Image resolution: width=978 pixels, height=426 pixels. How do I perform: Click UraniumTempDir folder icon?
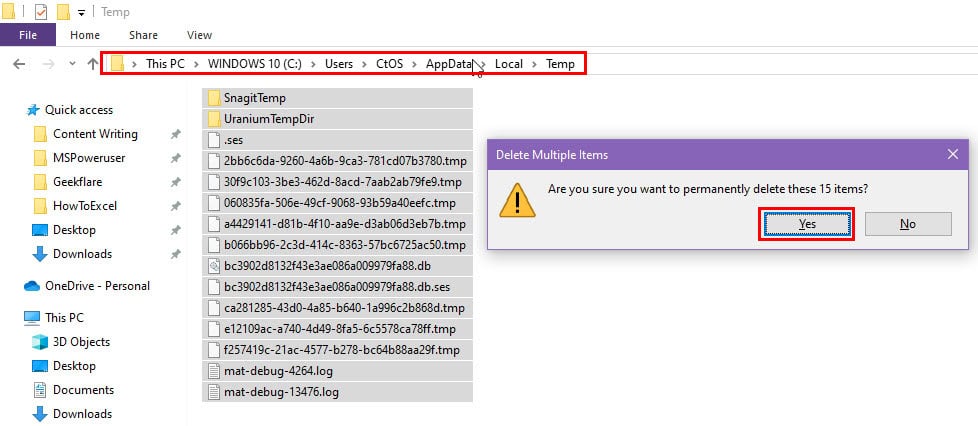click(214, 119)
